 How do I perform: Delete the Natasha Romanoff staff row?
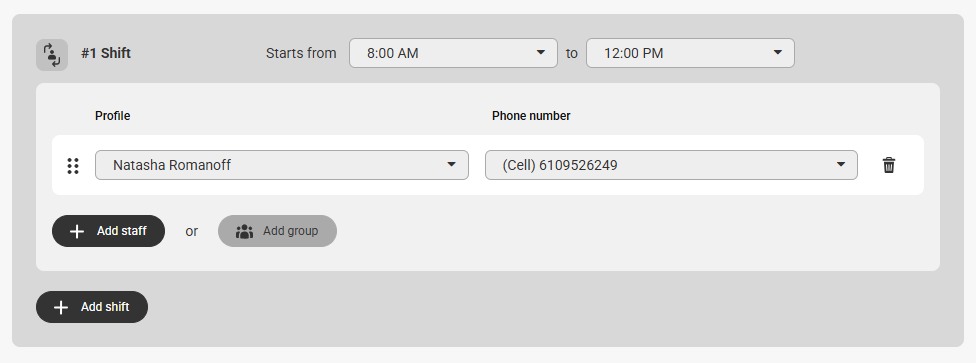[889, 165]
